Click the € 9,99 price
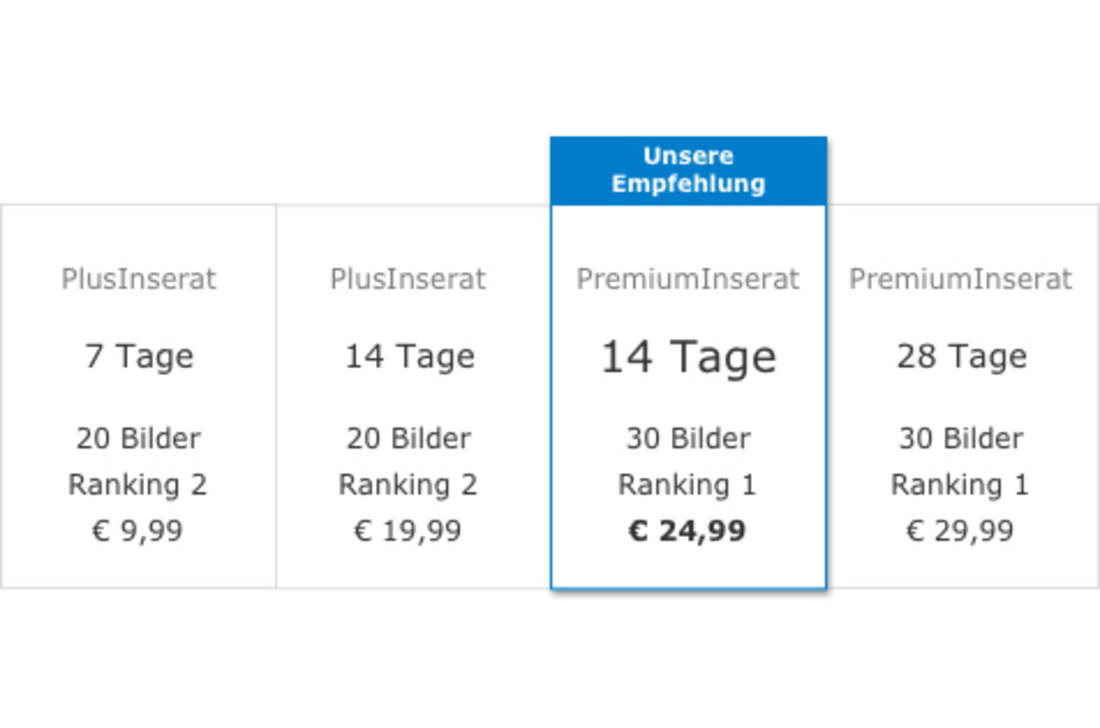 [x=138, y=531]
